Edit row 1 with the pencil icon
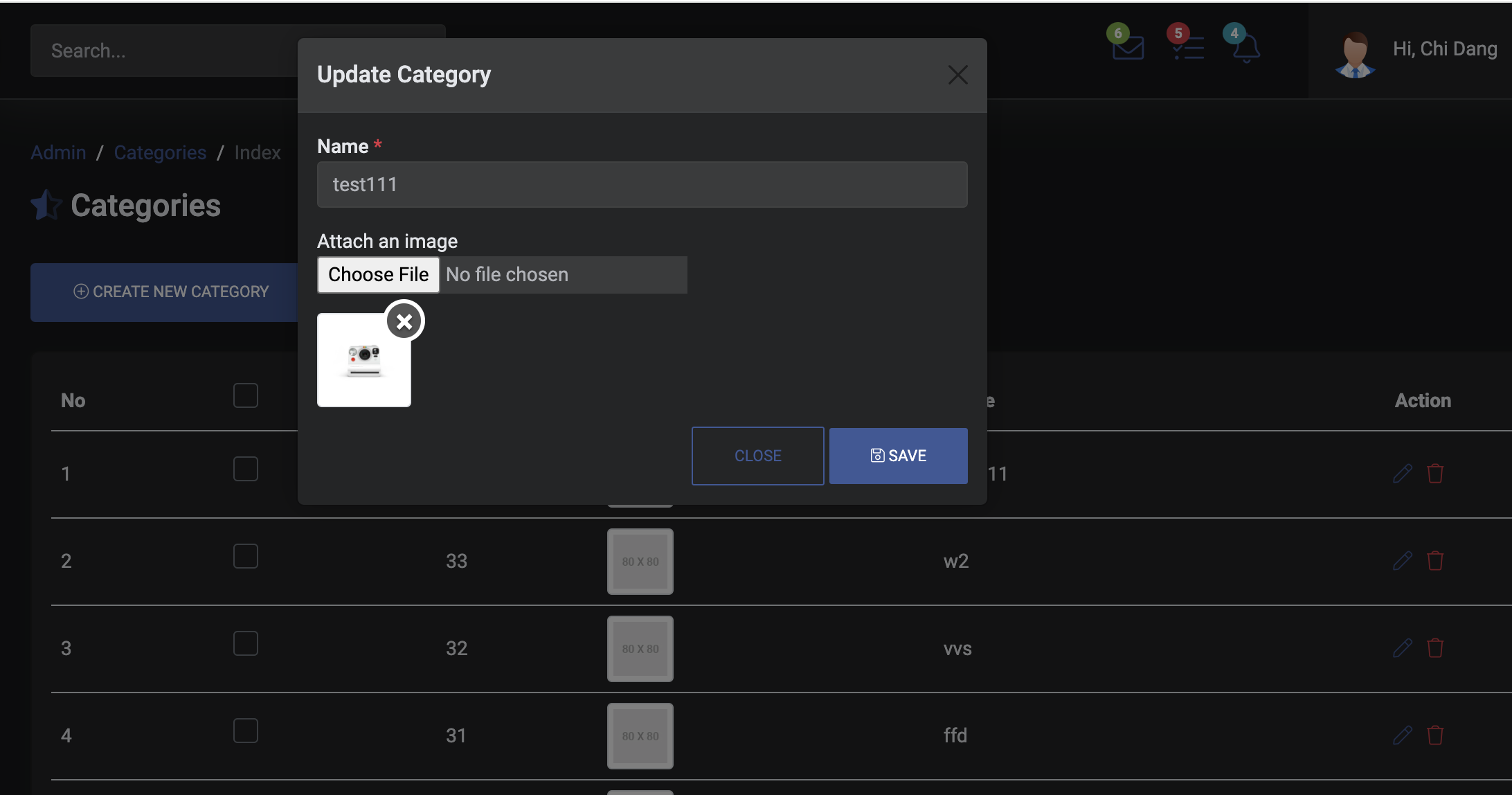1512x795 pixels. [x=1402, y=474]
